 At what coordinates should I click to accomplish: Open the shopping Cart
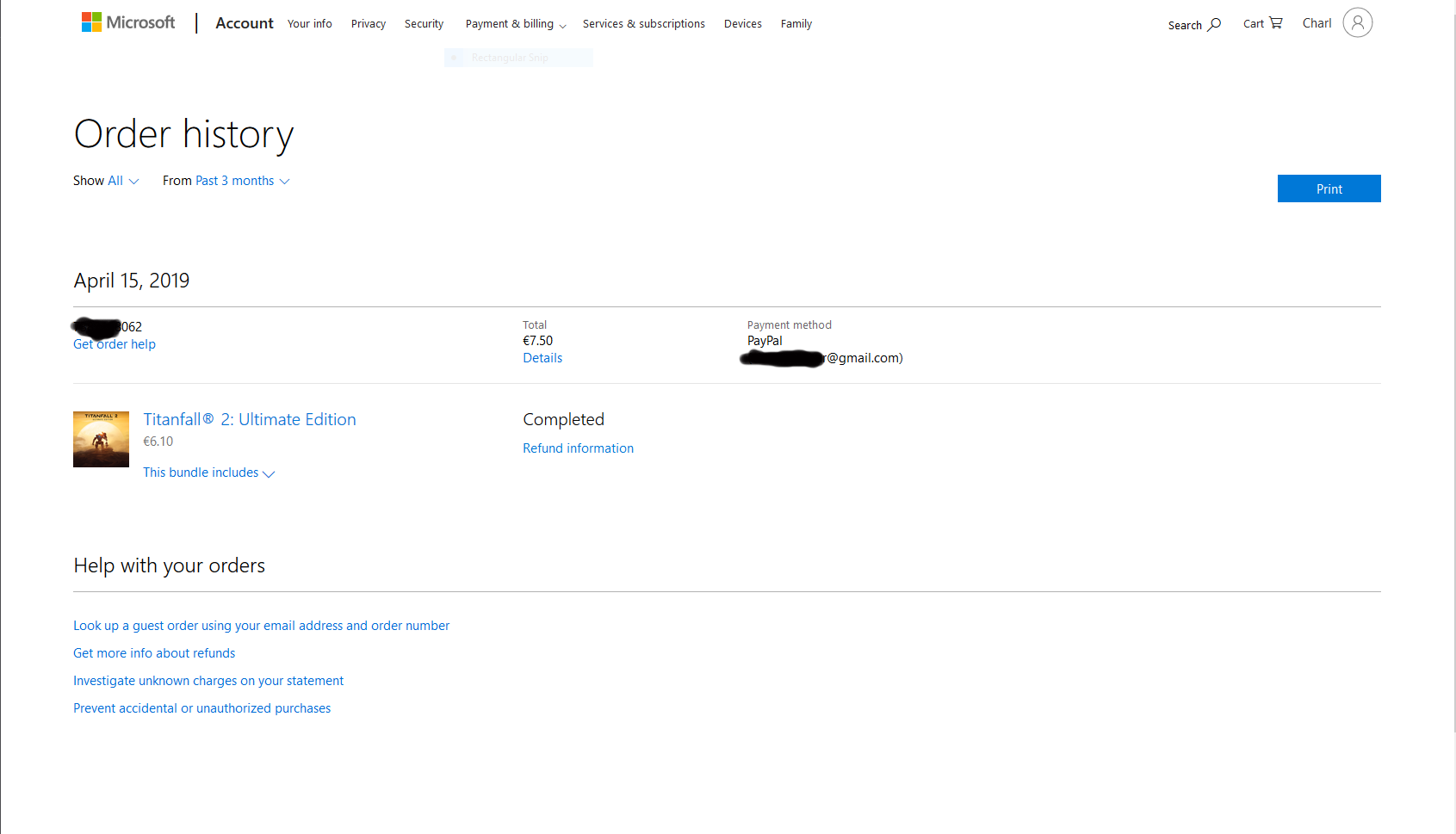(x=1262, y=23)
